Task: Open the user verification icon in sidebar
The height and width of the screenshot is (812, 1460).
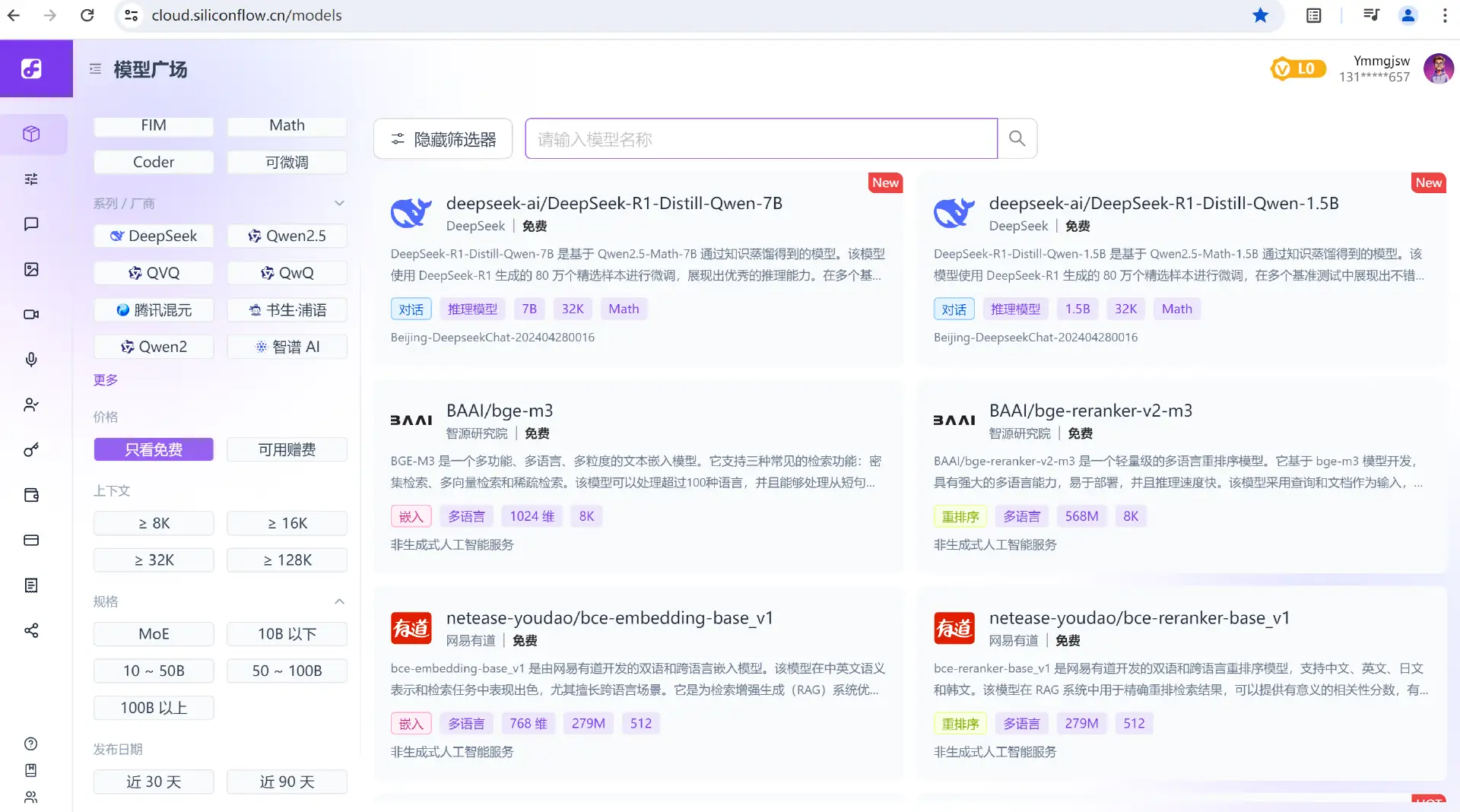Action: tap(31, 404)
